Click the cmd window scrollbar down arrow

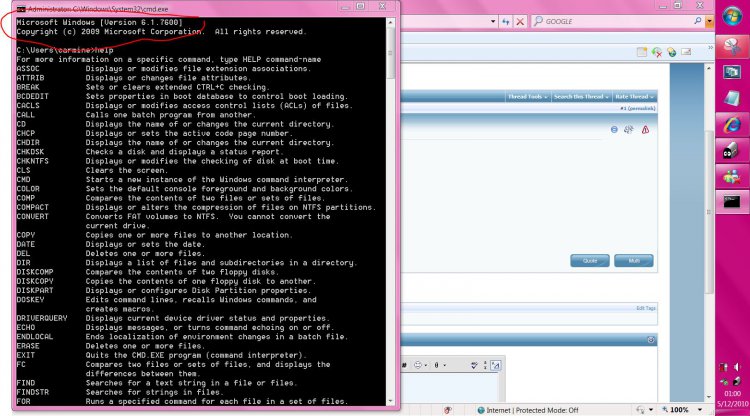(x=390, y=401)
